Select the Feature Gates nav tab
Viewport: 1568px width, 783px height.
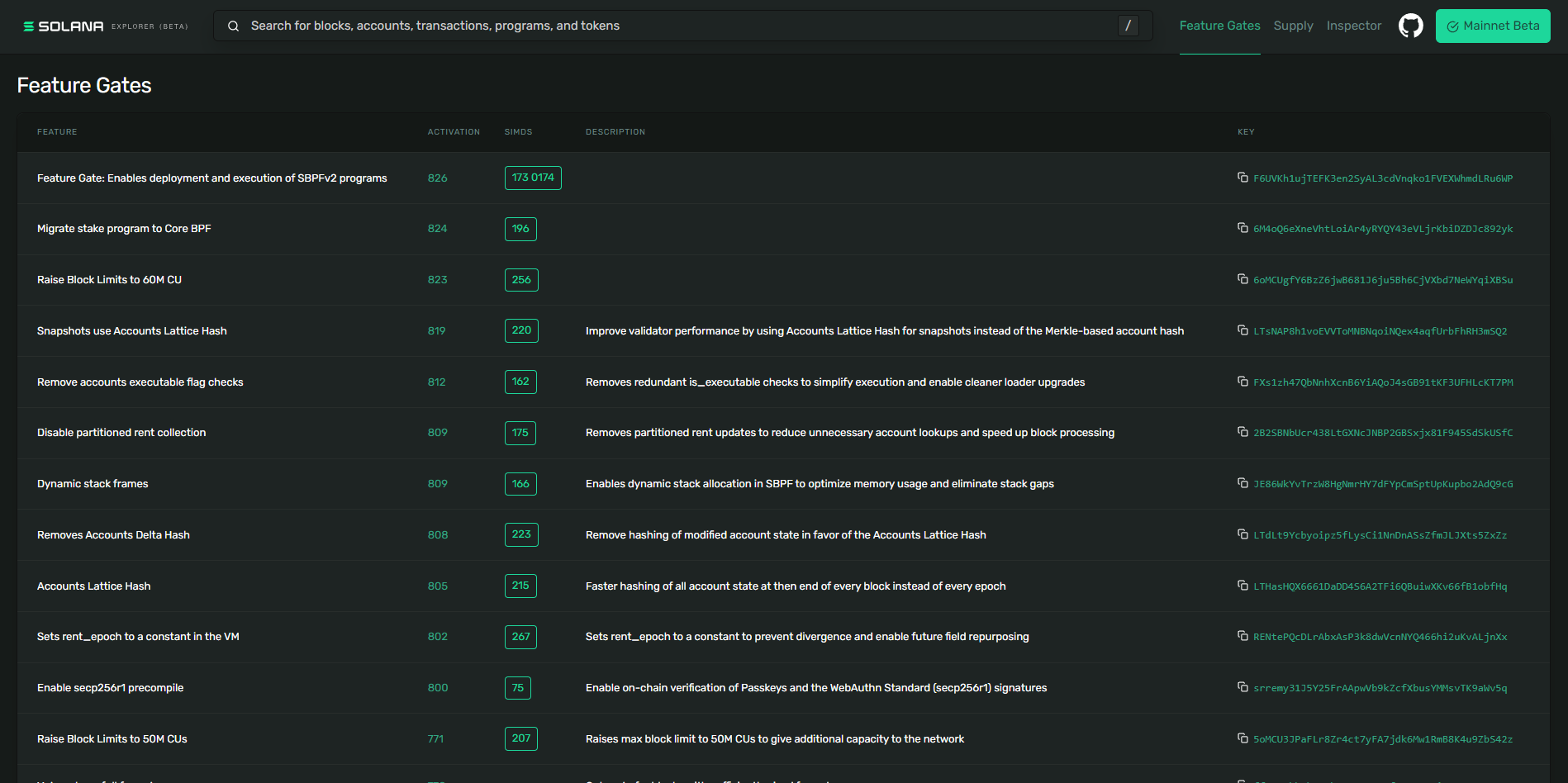pos(1219,26)
